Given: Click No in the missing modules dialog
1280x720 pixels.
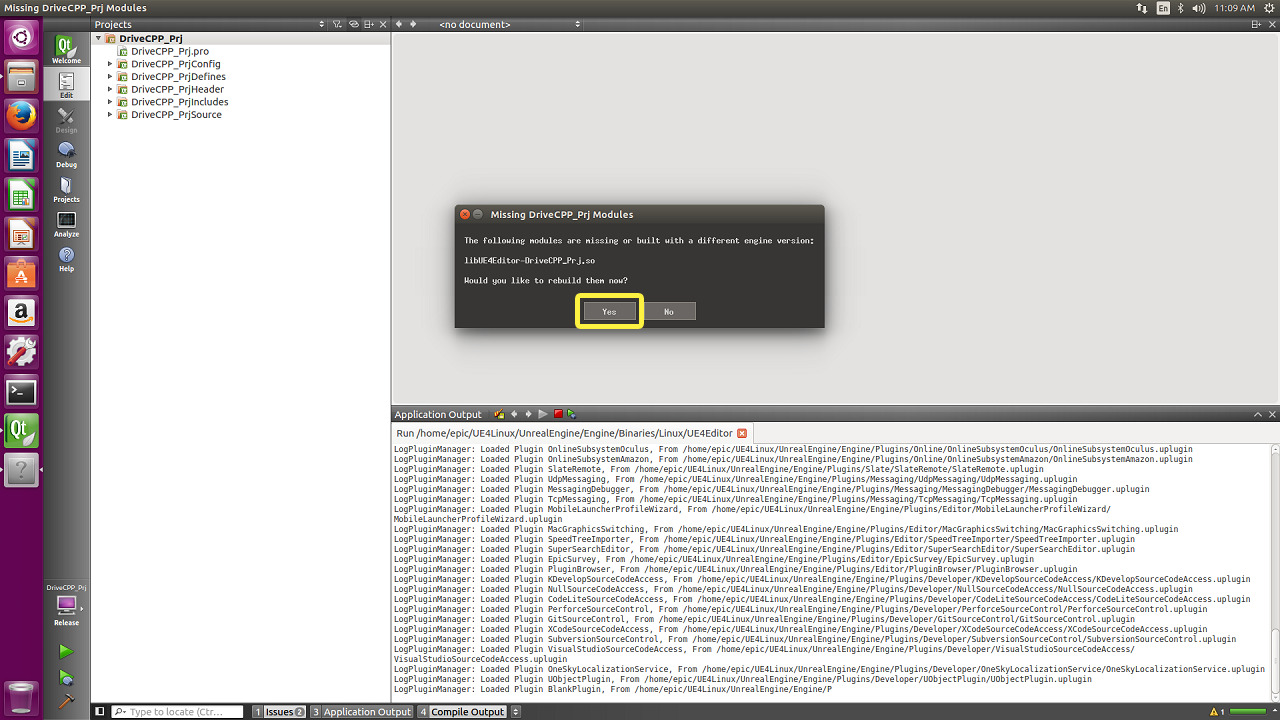Looking at the screenshot, I should click(668, 311).
